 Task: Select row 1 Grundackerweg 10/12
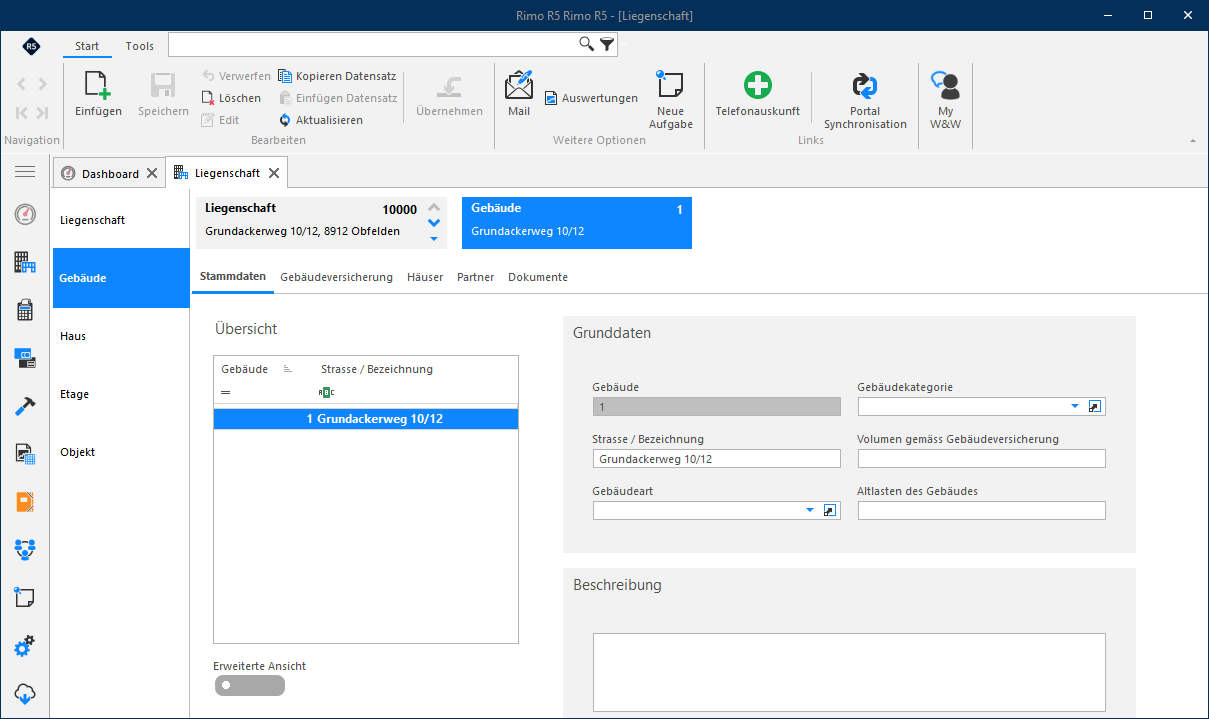366,419
